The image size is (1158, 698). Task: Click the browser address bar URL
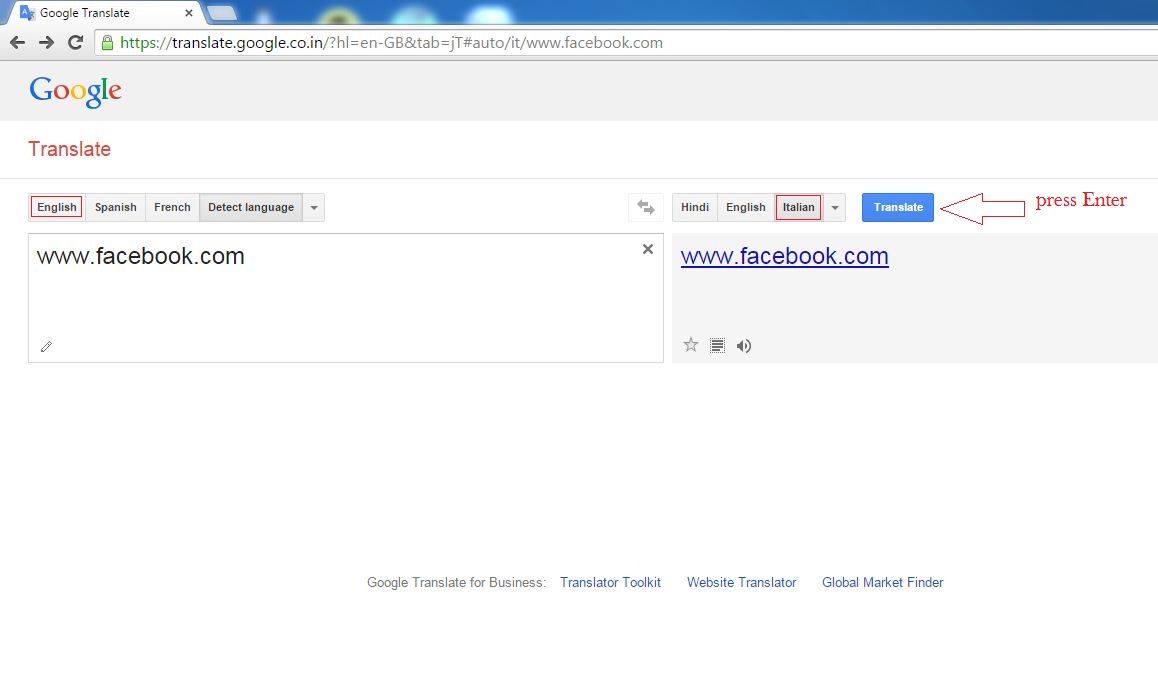(x=391, y=43)
